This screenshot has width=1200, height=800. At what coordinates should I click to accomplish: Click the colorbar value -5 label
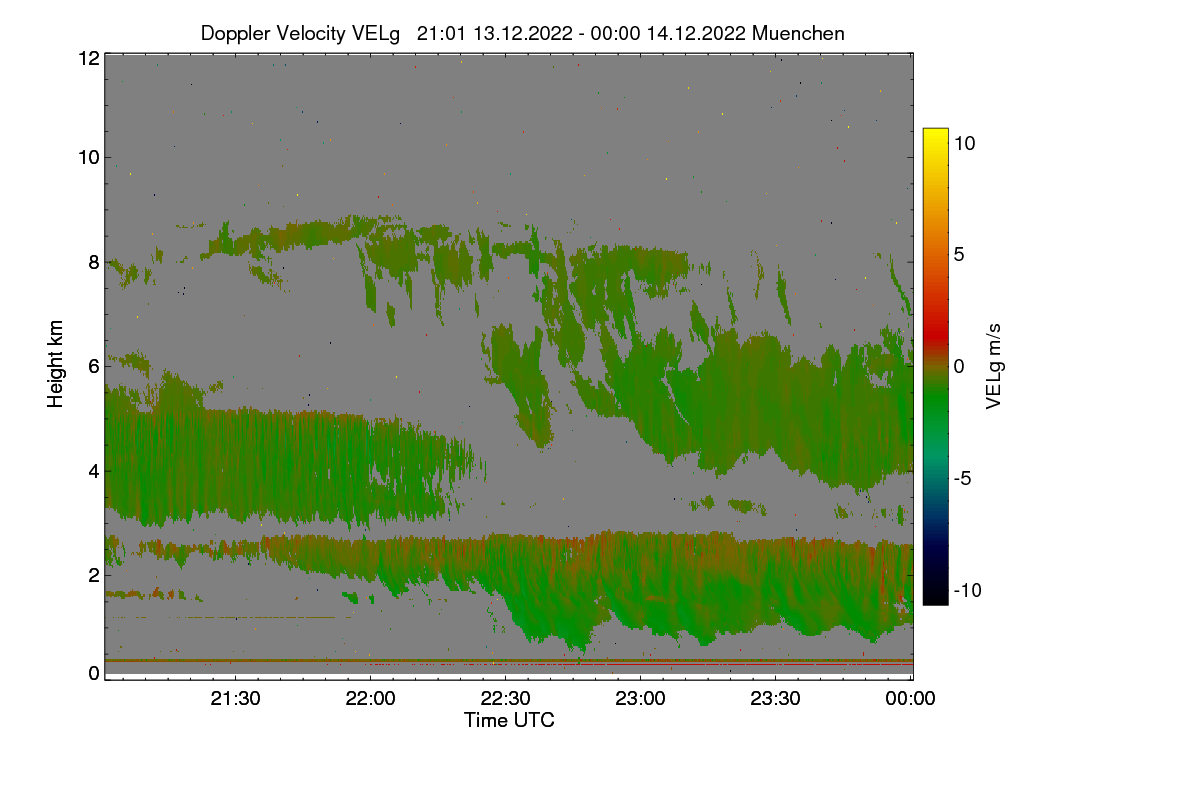coord(962,478)
